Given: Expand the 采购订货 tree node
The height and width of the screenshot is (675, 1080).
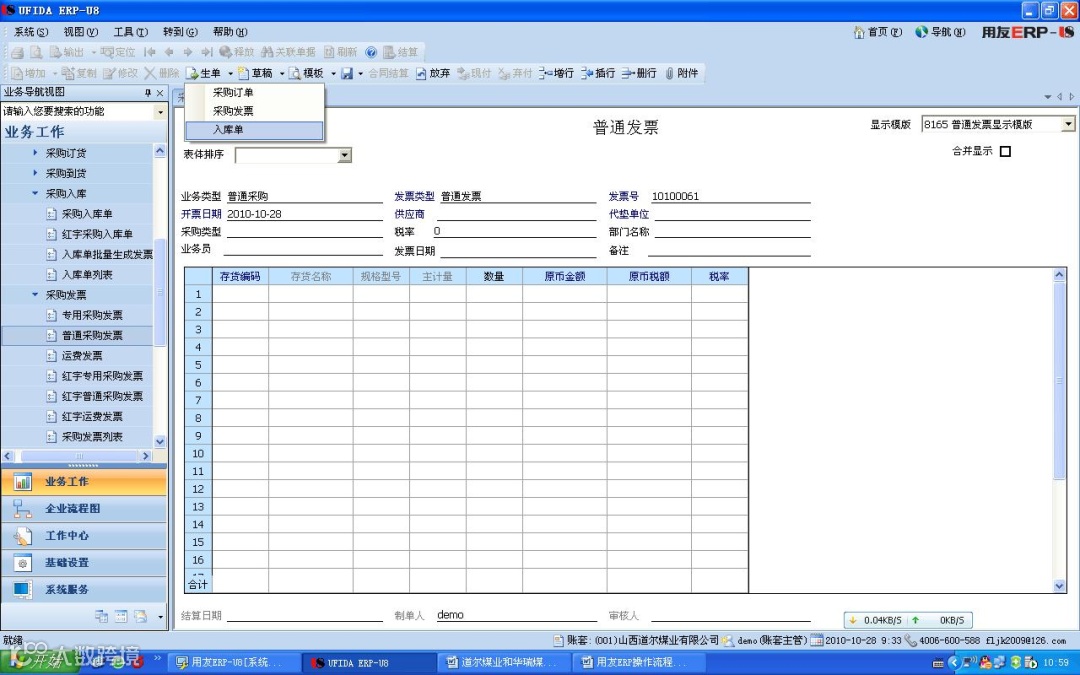Looking at the screenshot, I should click(x=35, y=153).
